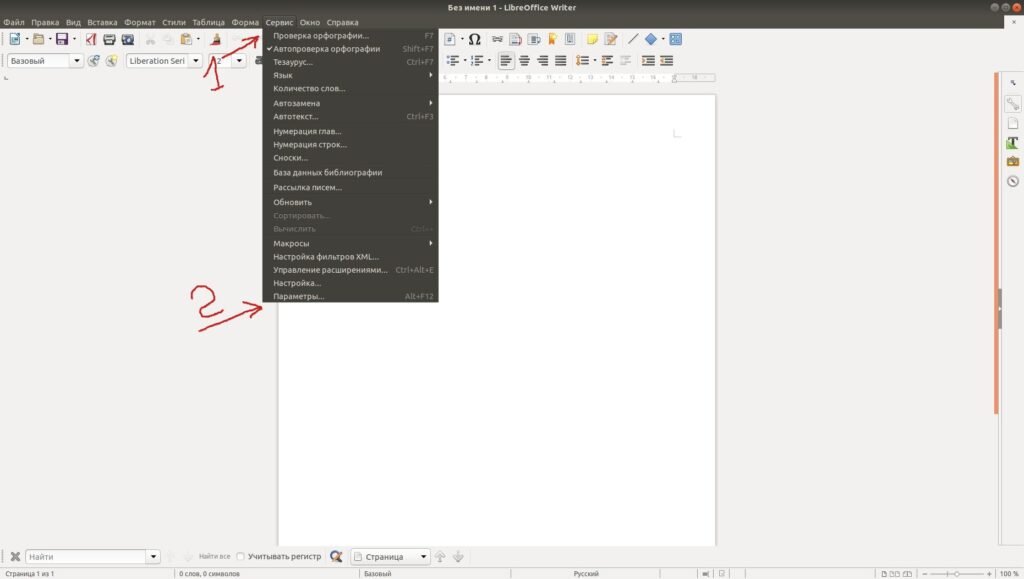Open the Базовый paragraph style dropdown
1024x579 pixels.
pyautogui.click(x=76, y=61)
